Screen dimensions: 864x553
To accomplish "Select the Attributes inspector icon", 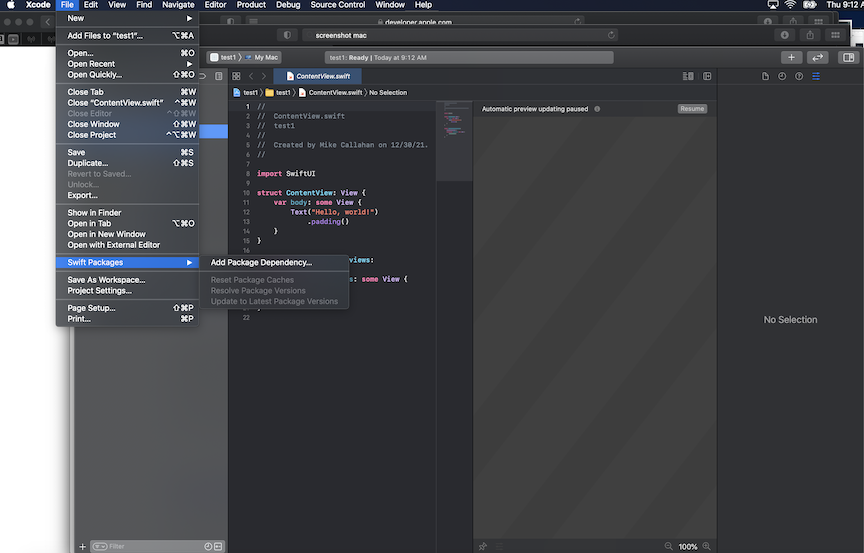I will click(816, 76).
